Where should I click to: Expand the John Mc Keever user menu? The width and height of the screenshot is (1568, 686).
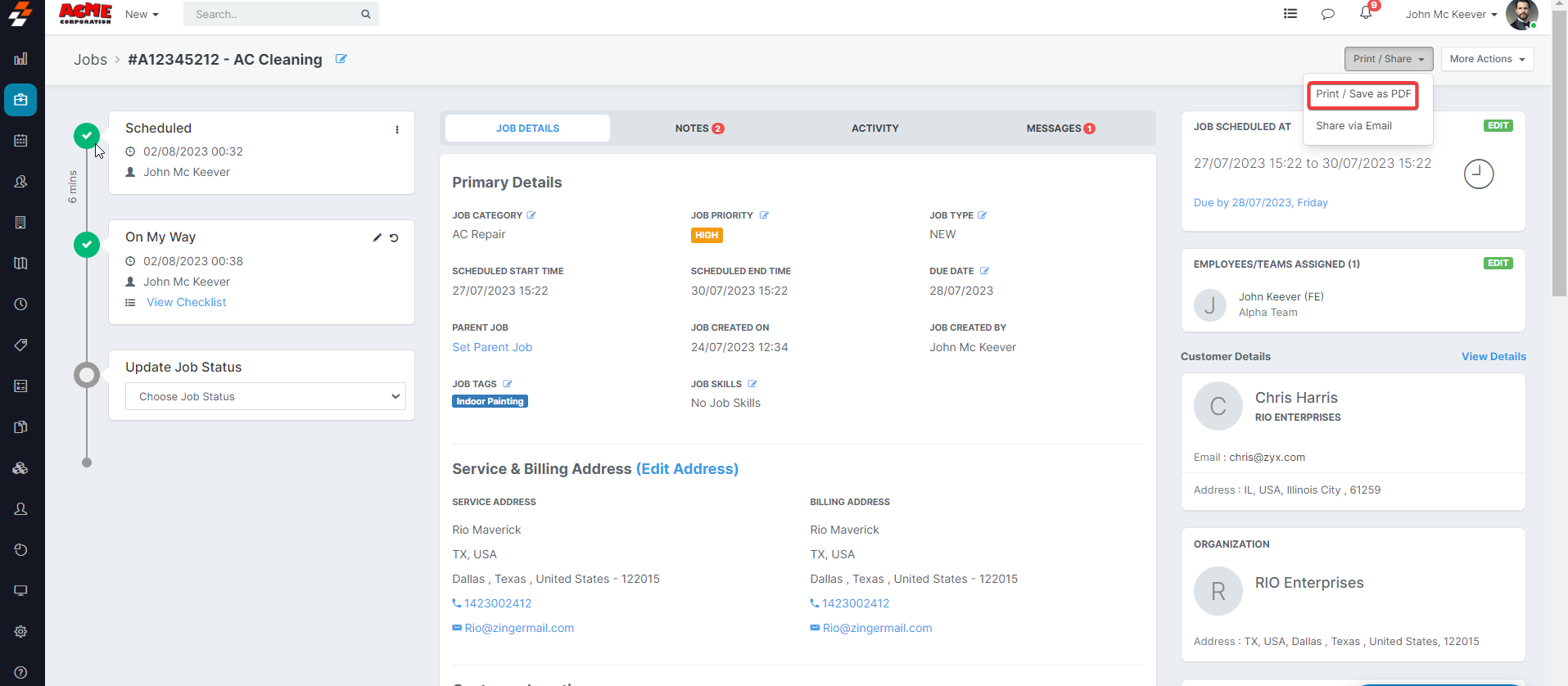(x=1451, y=14)
